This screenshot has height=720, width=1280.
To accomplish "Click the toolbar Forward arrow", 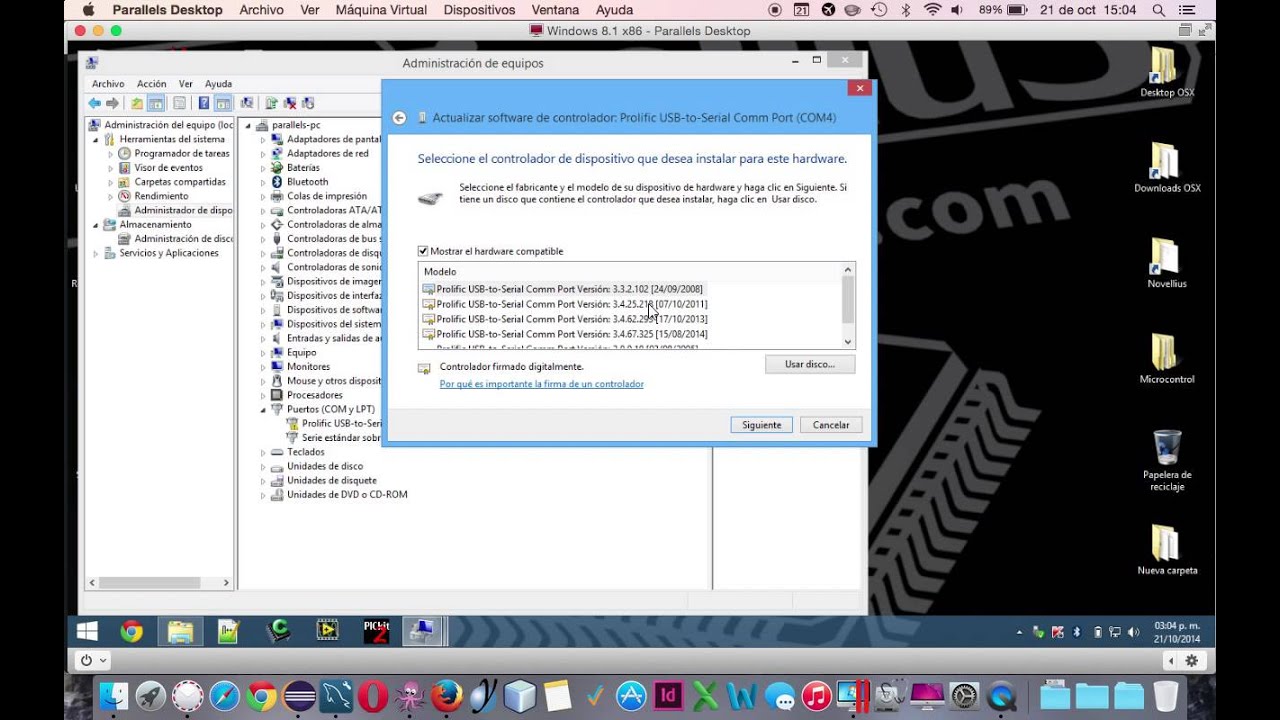I will [112, 103].
